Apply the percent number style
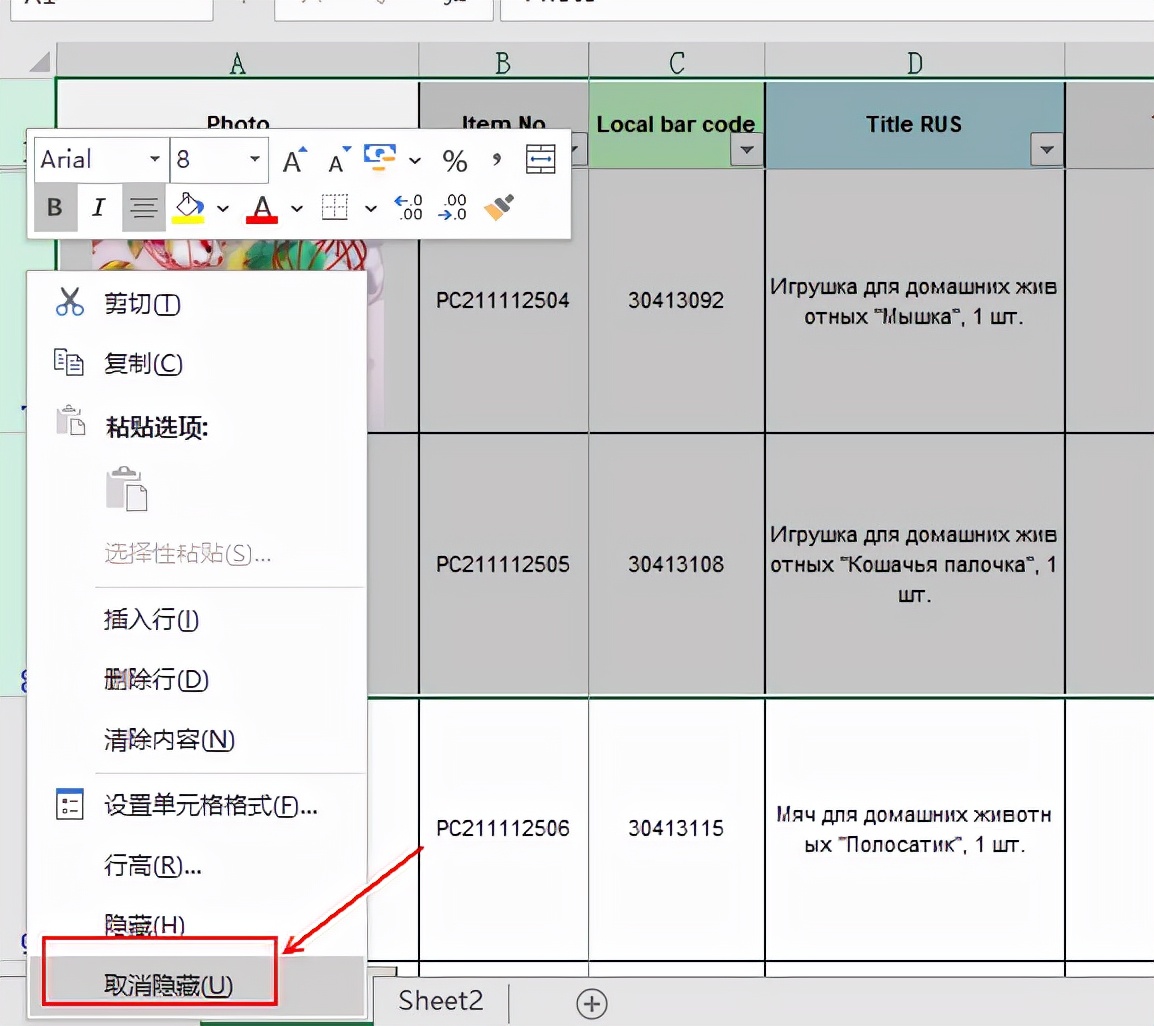This screenshot has height=1026, width=1154. (455, 160)
